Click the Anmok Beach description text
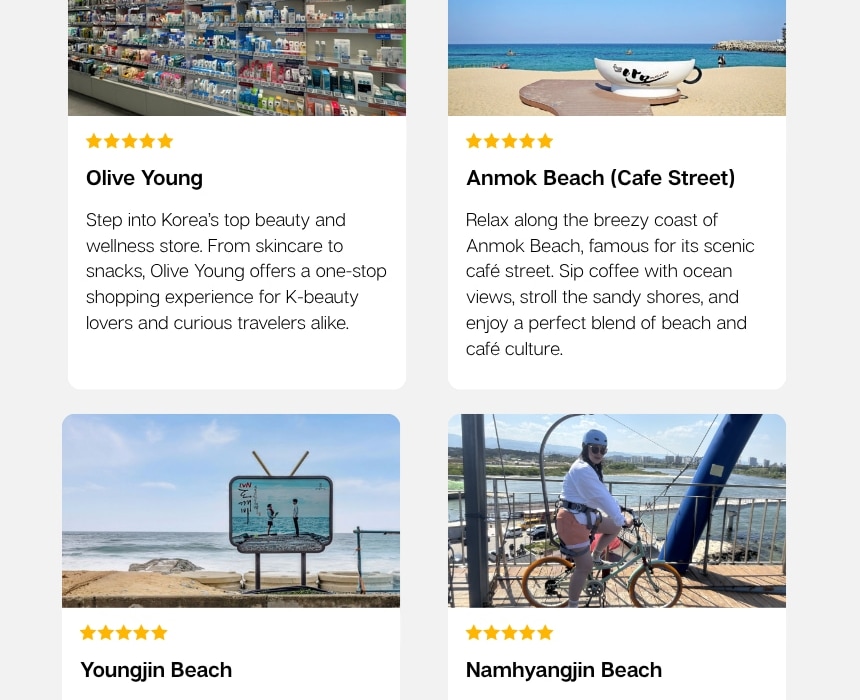Viewport: 860px width, 700px height. point(610,284)
